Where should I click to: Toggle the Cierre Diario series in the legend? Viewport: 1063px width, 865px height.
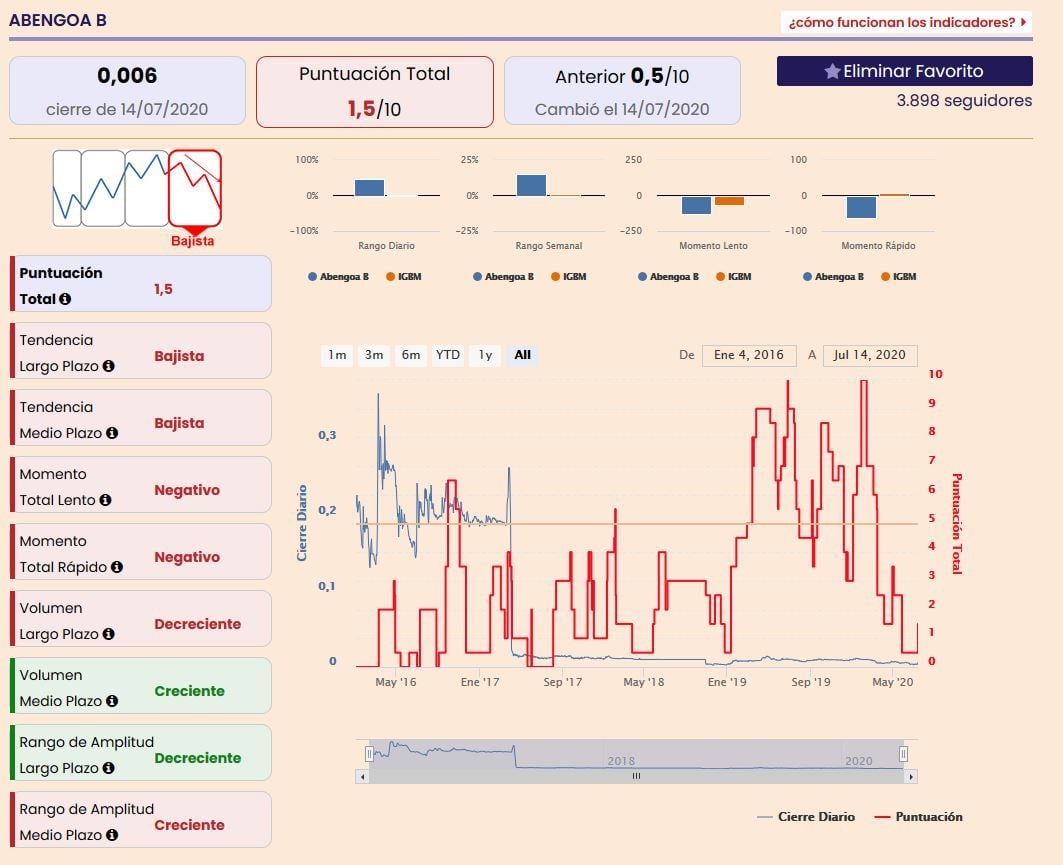tap(805, 817)
